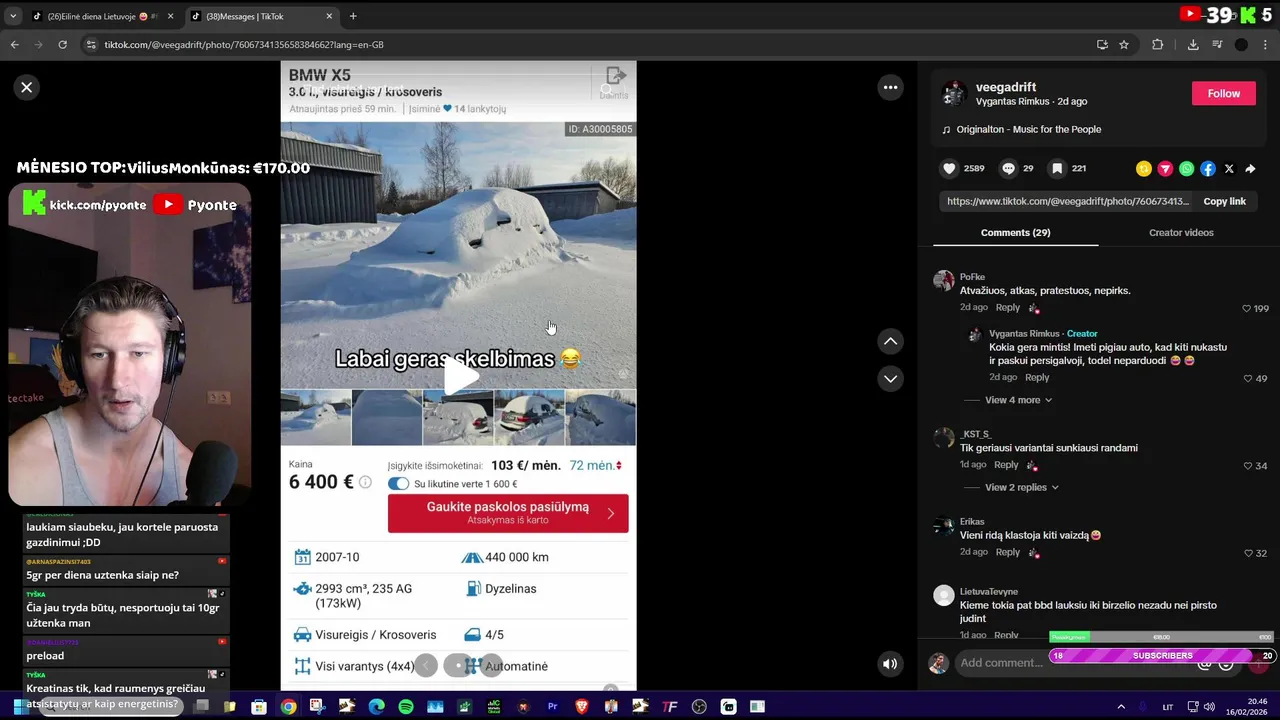Open Spotify from the taskbar

tap(406, 706)
